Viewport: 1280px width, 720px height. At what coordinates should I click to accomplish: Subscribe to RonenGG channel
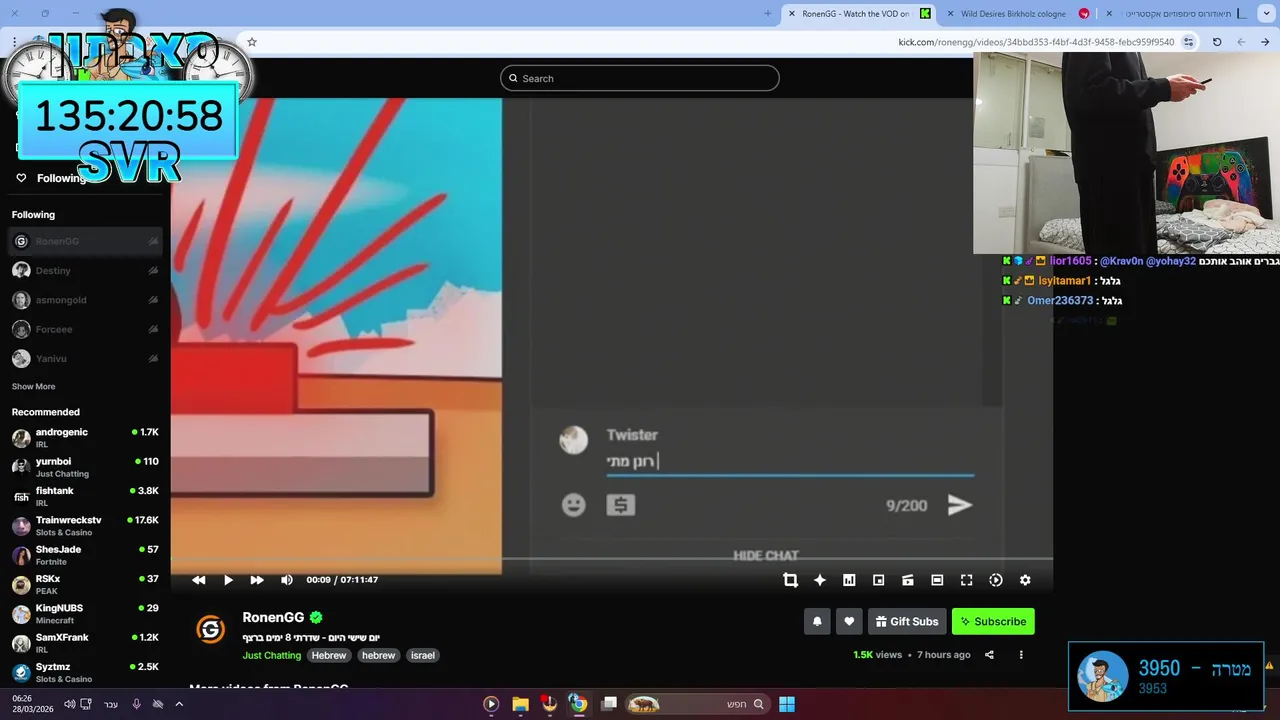tap(993, 621)
